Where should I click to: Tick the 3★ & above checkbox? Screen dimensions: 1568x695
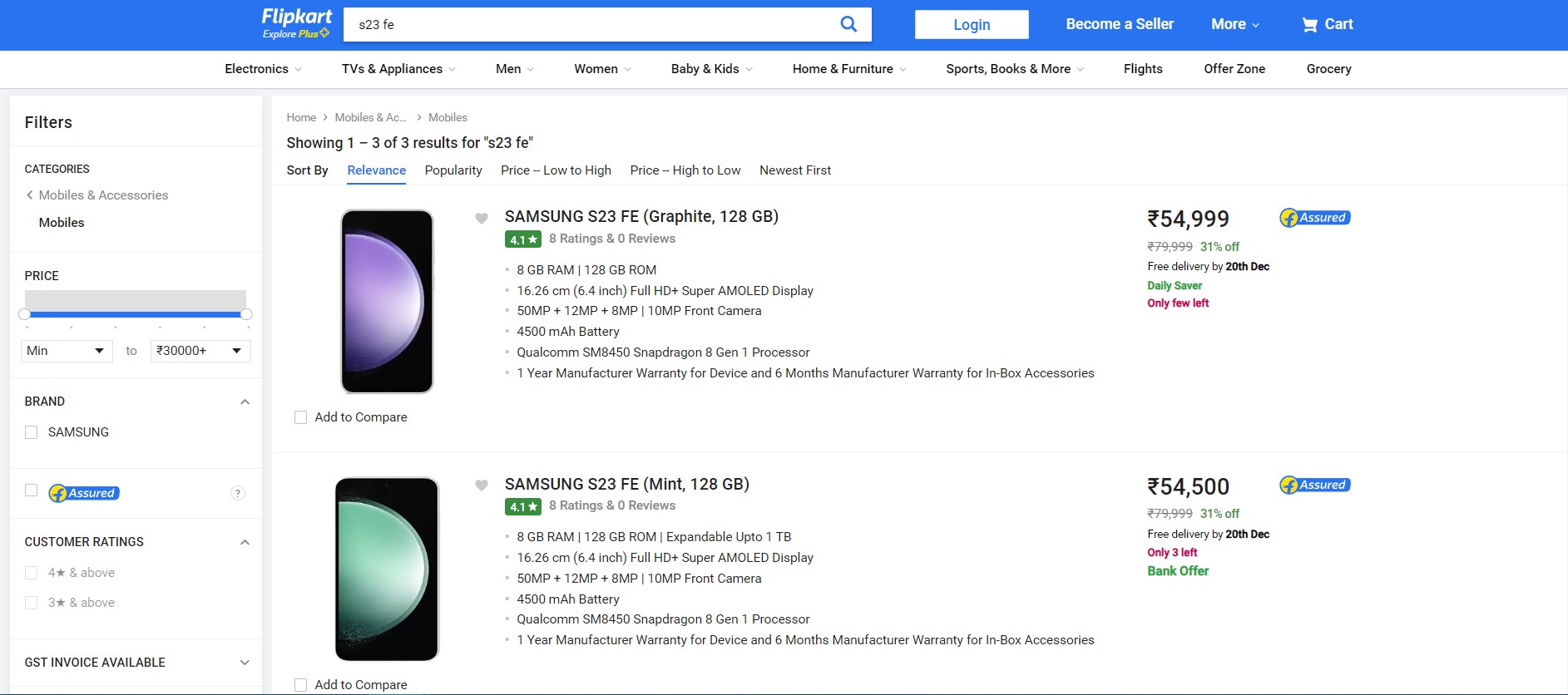click(32, 603)
